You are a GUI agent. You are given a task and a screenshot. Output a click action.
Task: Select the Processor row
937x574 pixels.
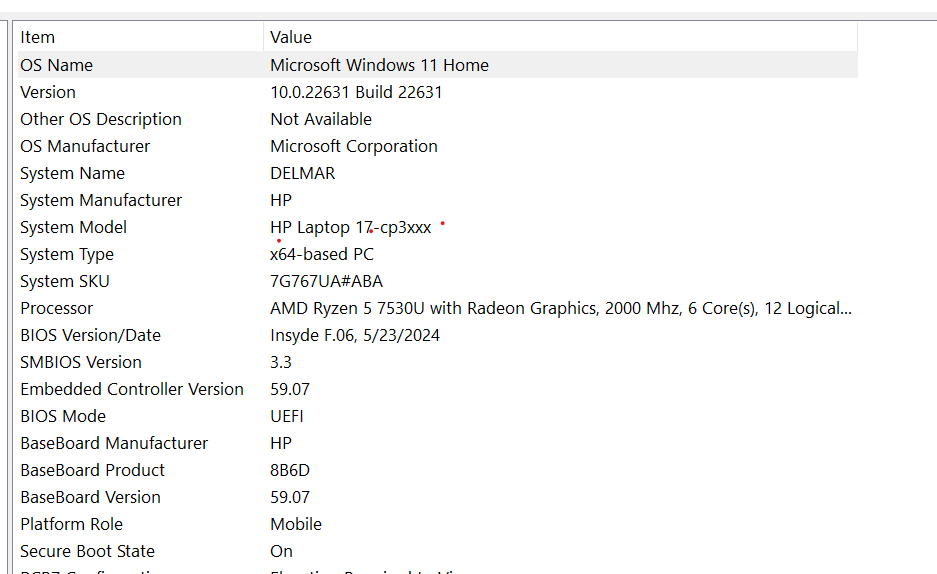437,308
